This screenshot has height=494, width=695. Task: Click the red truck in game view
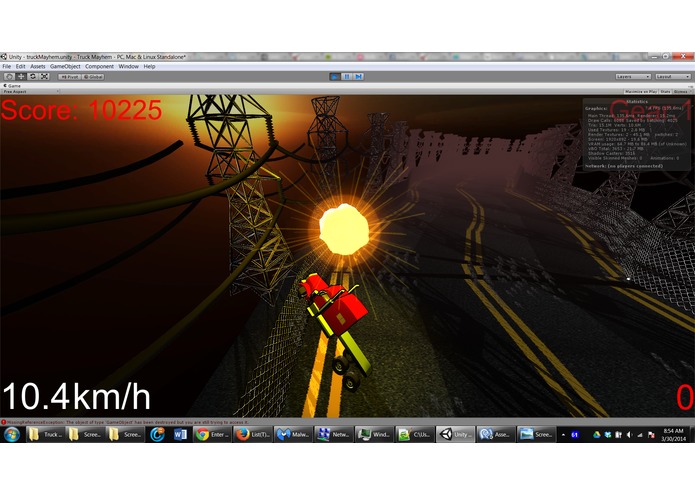337,331
